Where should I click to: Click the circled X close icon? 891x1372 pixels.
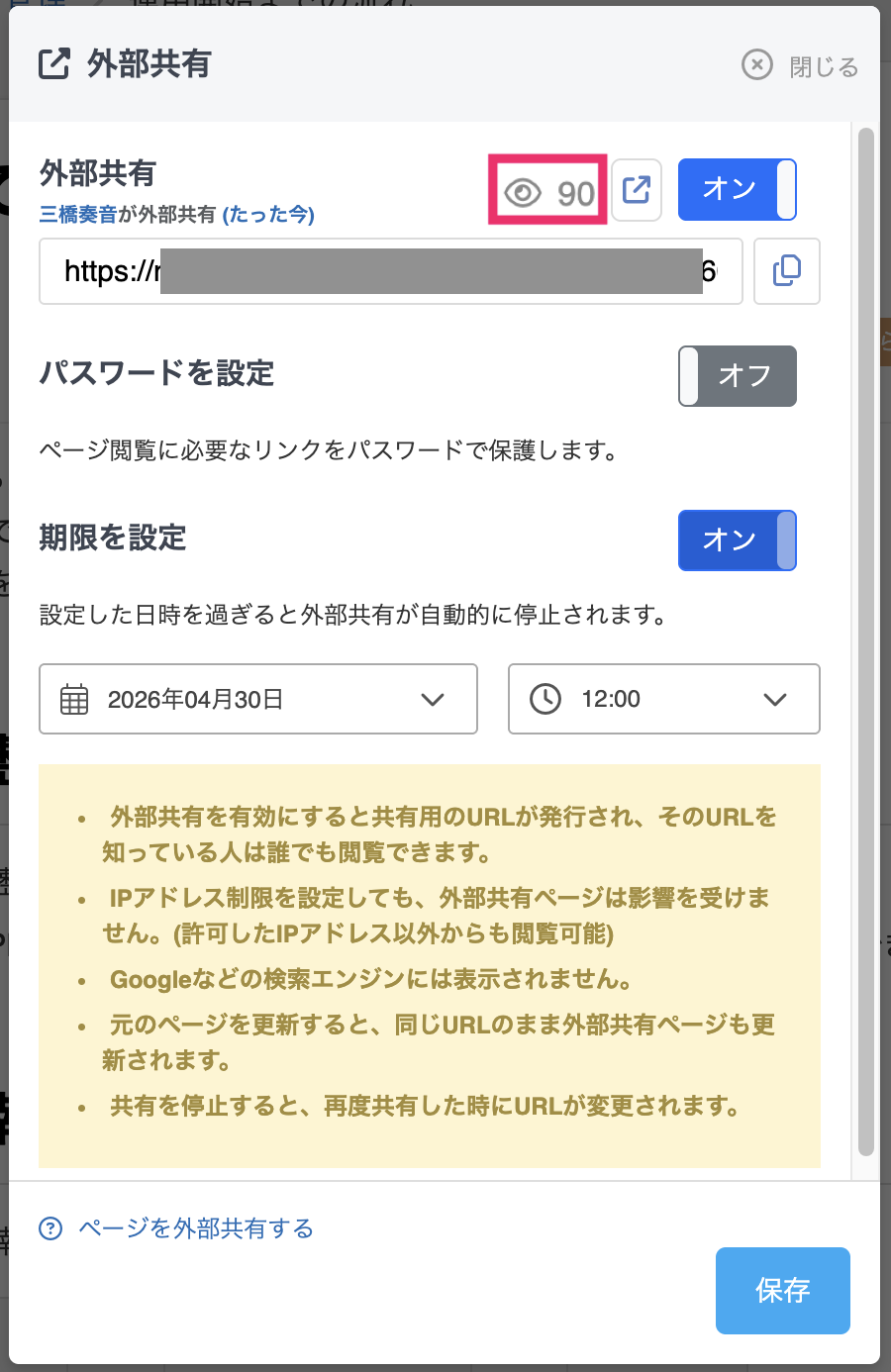756,65
